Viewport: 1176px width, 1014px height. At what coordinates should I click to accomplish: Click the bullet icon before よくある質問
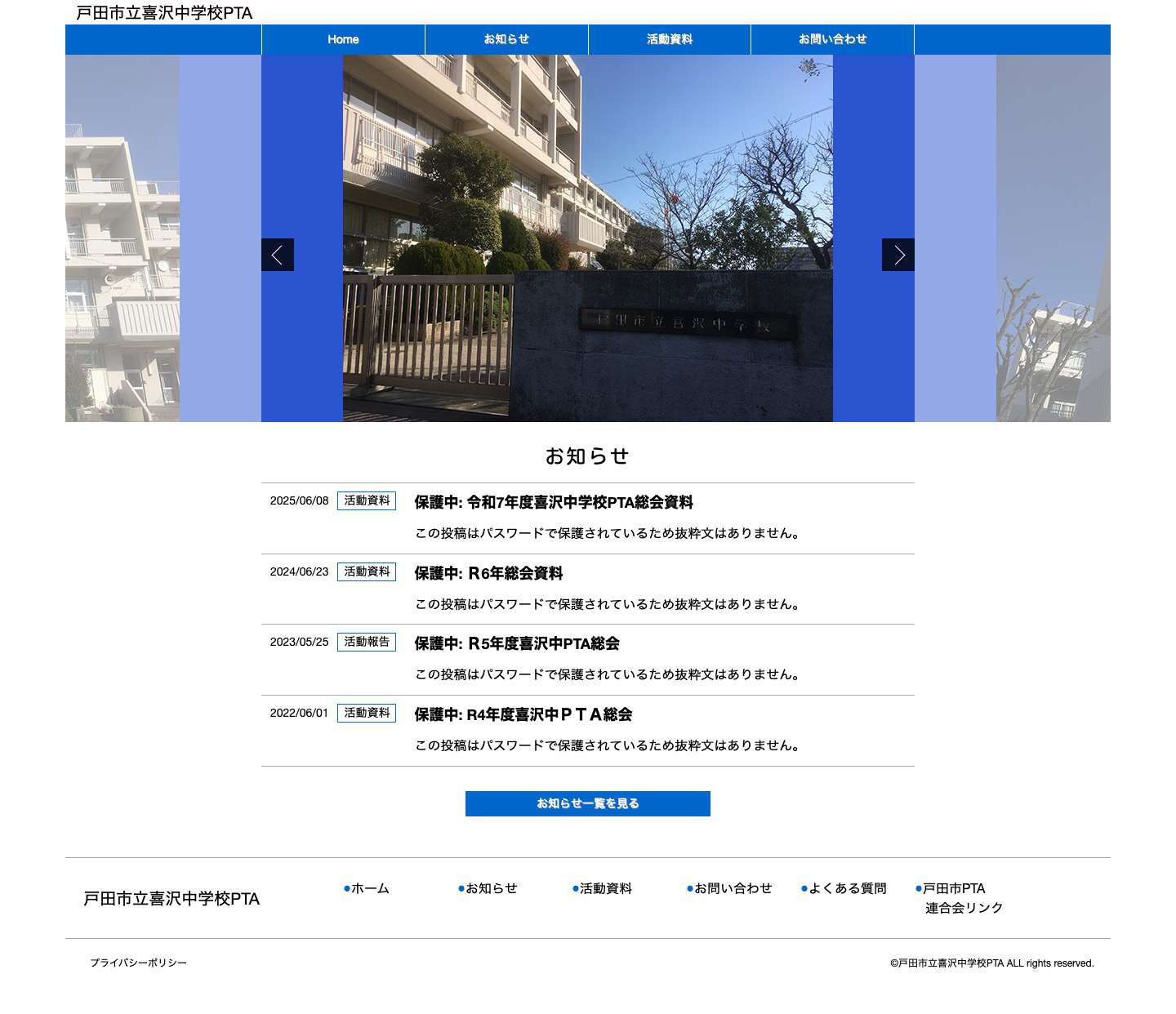(804, 889)
